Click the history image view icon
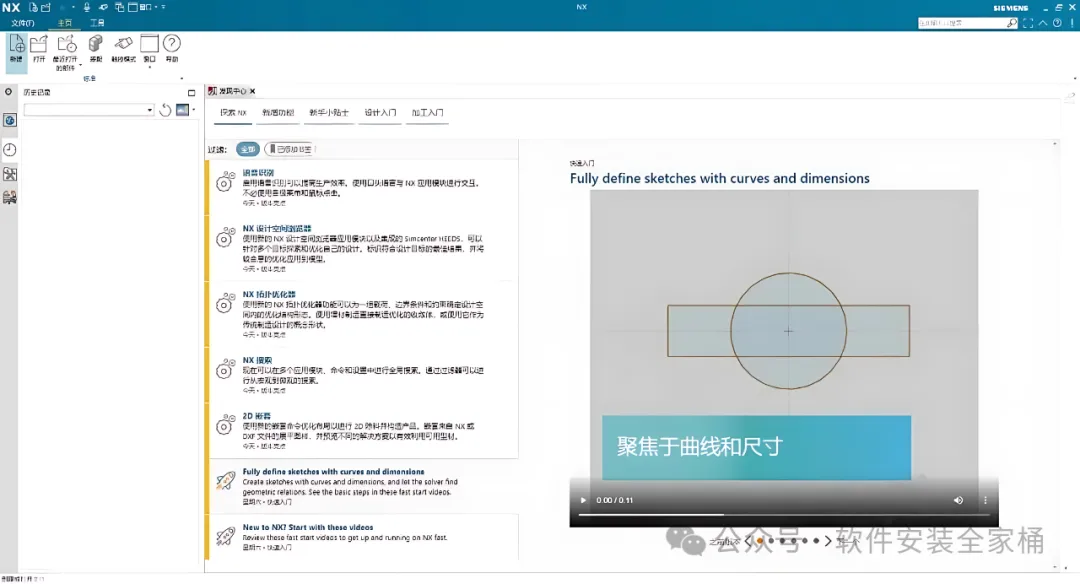This screenshot has height=584, width=1080. (x=183, y=110)
